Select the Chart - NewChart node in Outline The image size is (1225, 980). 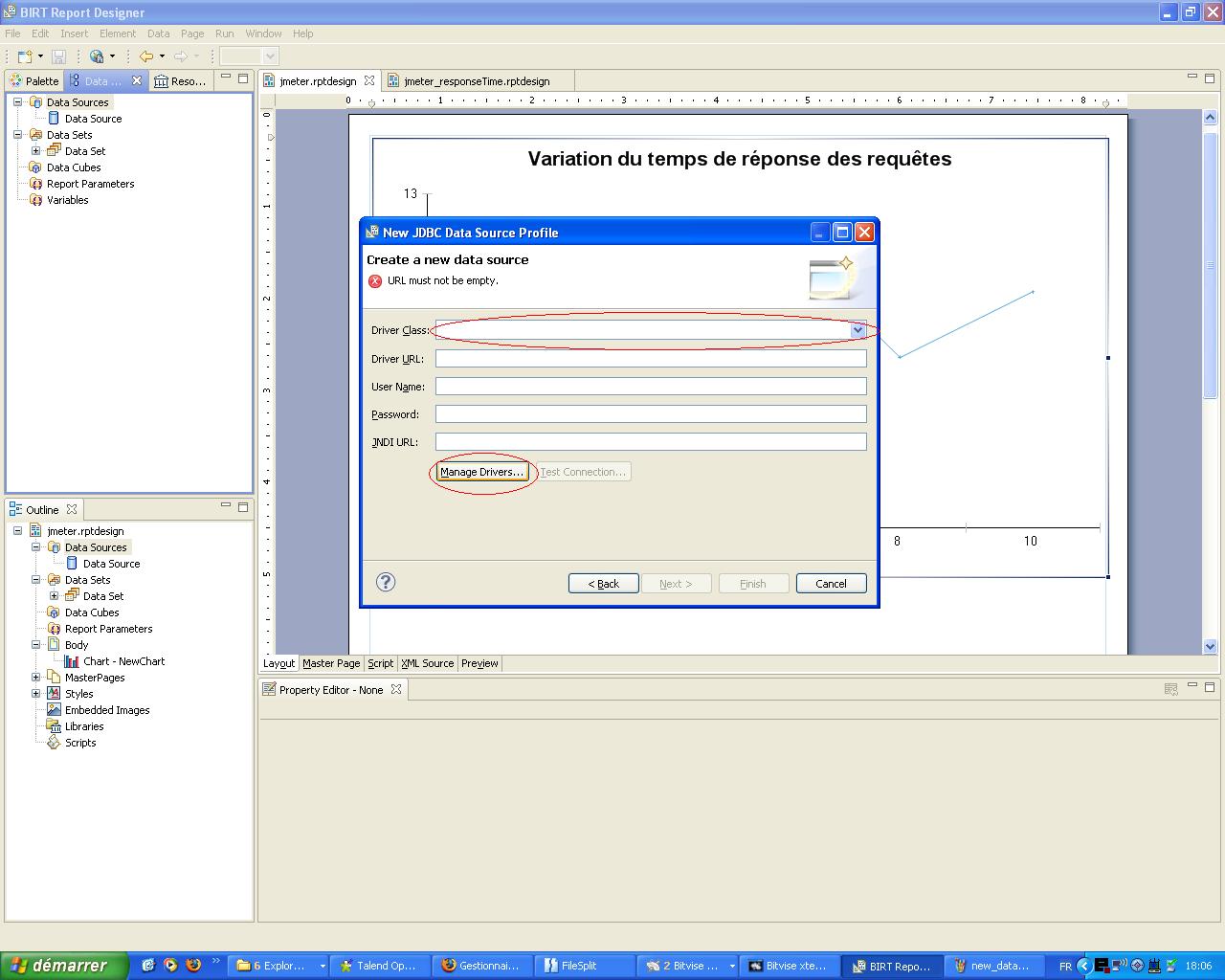(122, 660)
